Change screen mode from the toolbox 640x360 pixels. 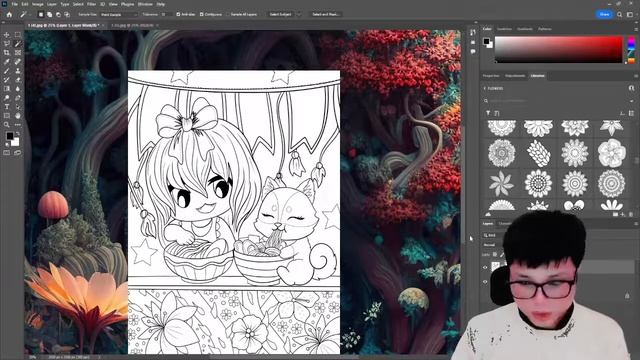tap(18, 153)
